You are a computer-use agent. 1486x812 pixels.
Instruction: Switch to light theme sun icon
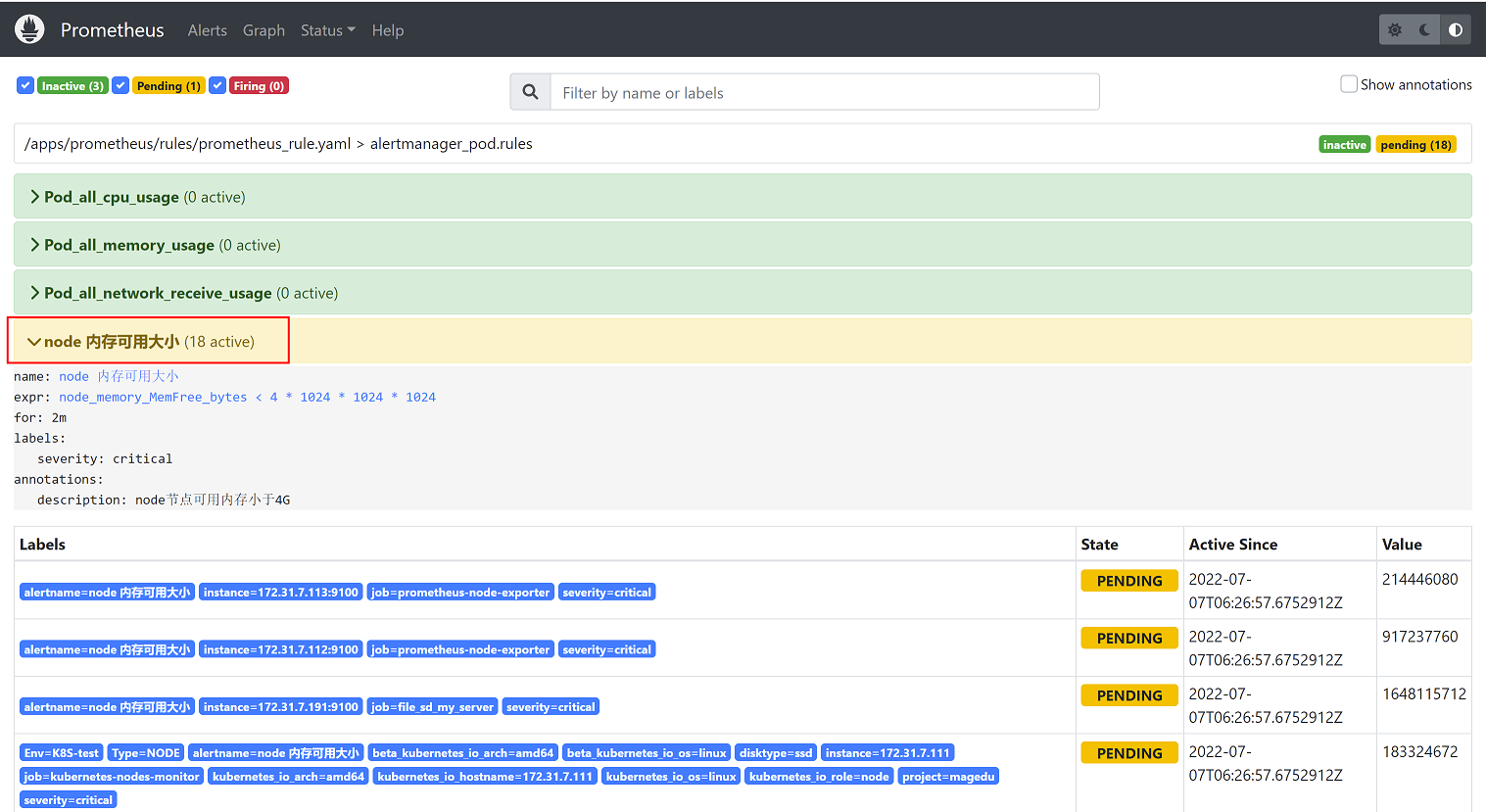[x=1395, y=30]
